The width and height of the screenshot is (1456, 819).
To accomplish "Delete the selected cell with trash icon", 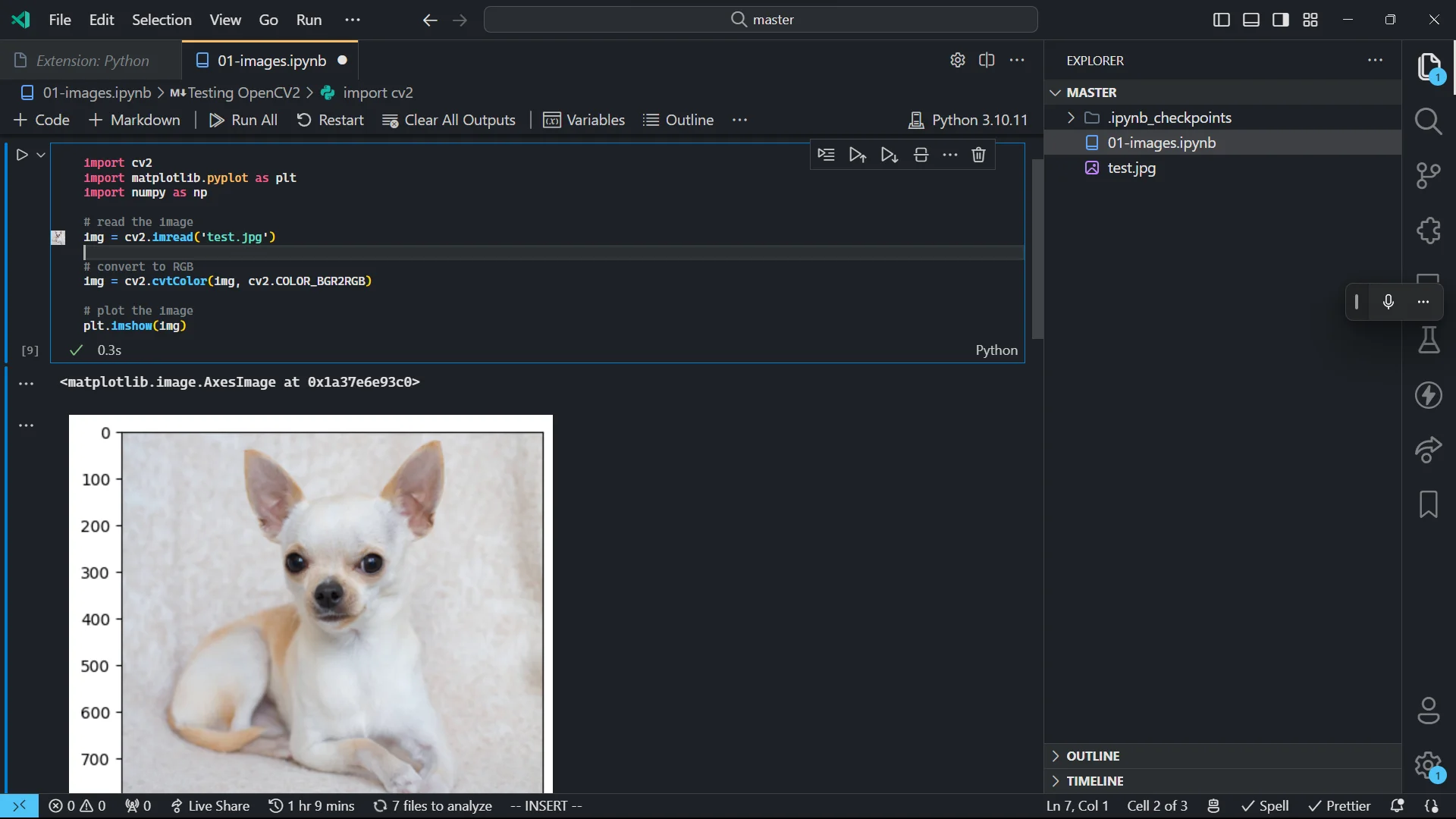I will [x=978, y=155].
